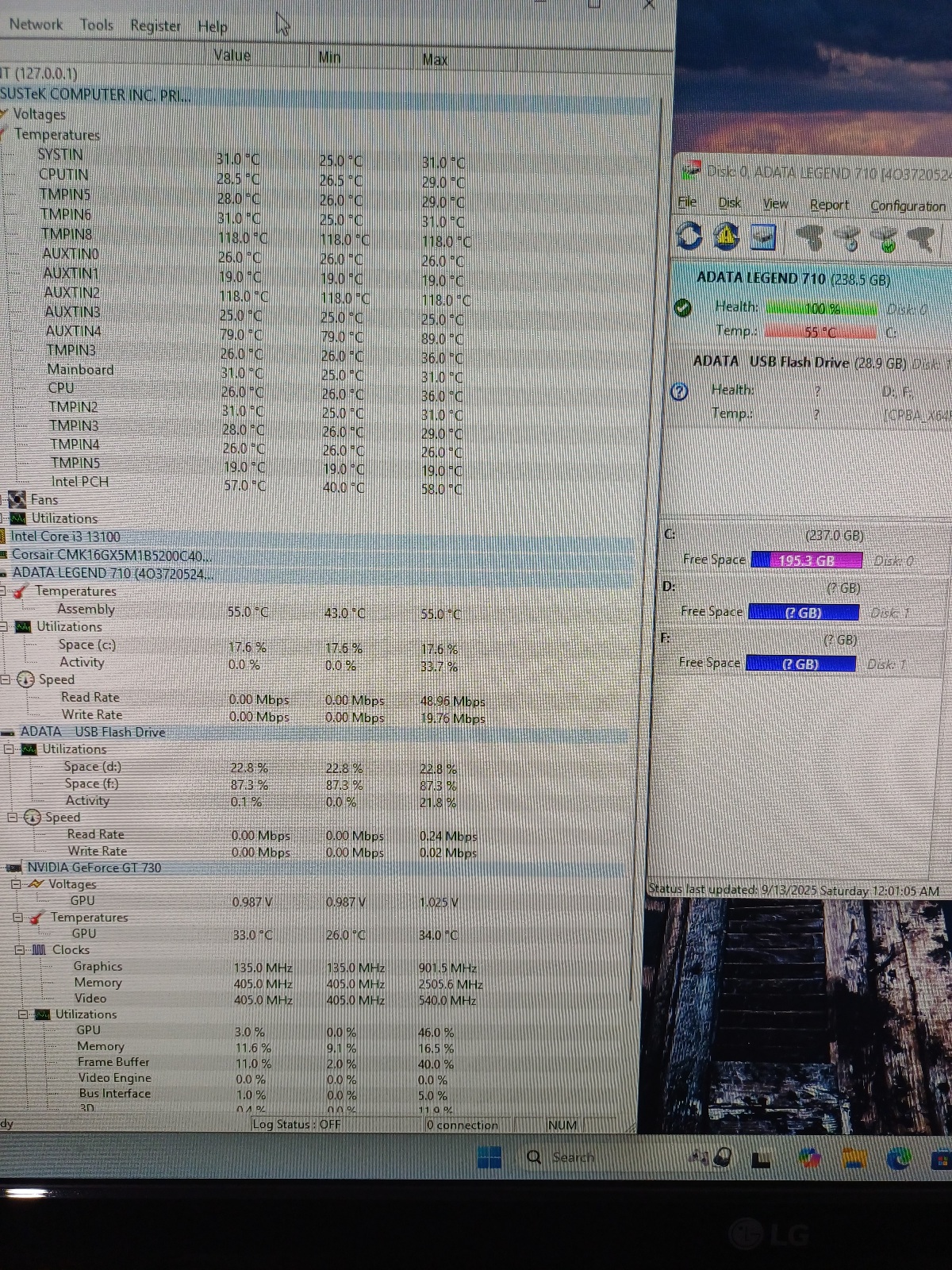The height and width of the screenshot is (1270, 952).
Task: Click the refresh icon with yellow warning triangle
Action: [x=726, y=236]
